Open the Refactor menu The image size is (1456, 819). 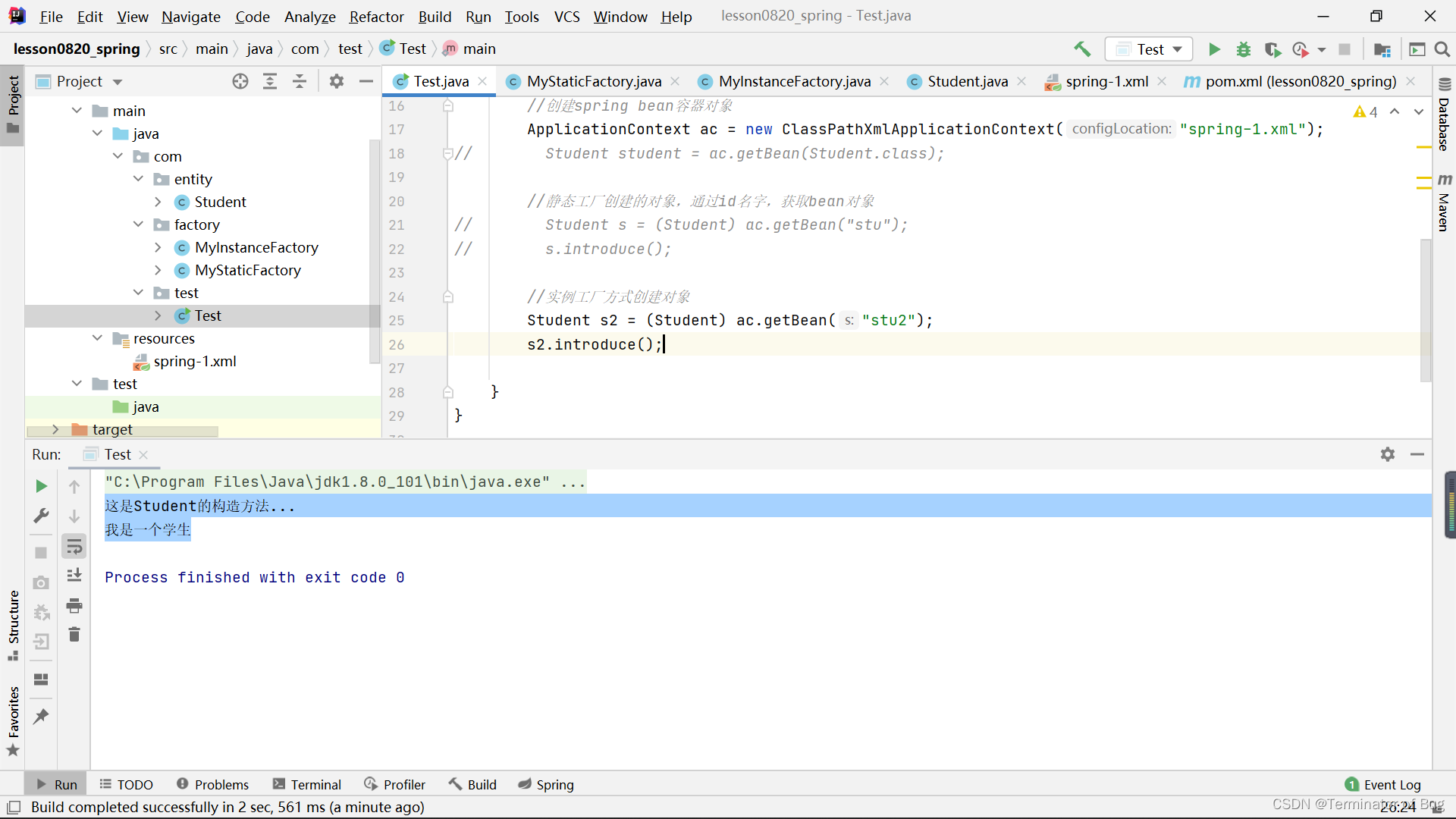coord(376,16)
